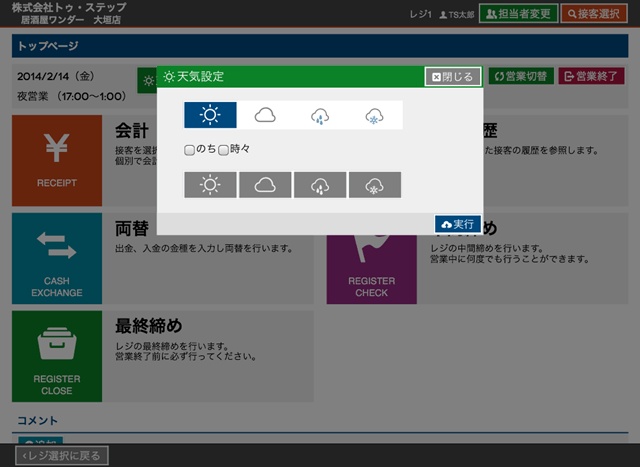Screen dimensions: 640x467
Task: Click the 担当者変更 button
Action: pos(517,14)
